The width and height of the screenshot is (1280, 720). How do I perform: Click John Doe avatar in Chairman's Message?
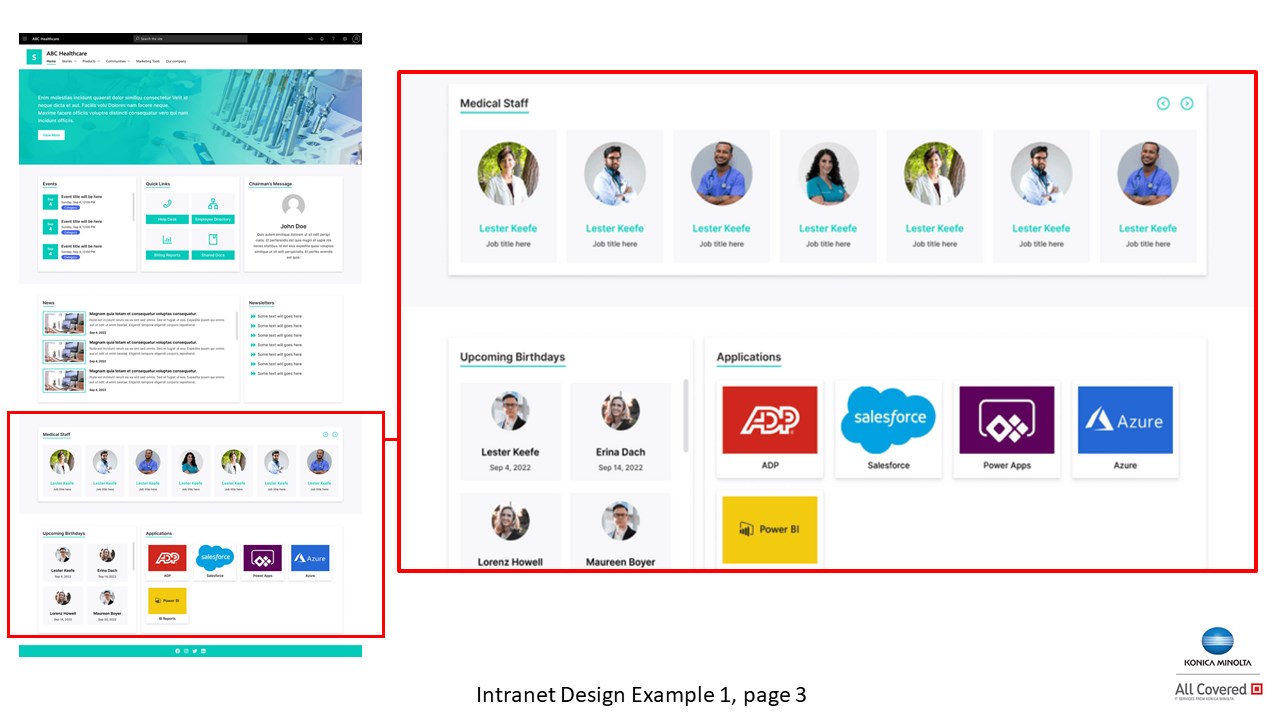[293, 205]
